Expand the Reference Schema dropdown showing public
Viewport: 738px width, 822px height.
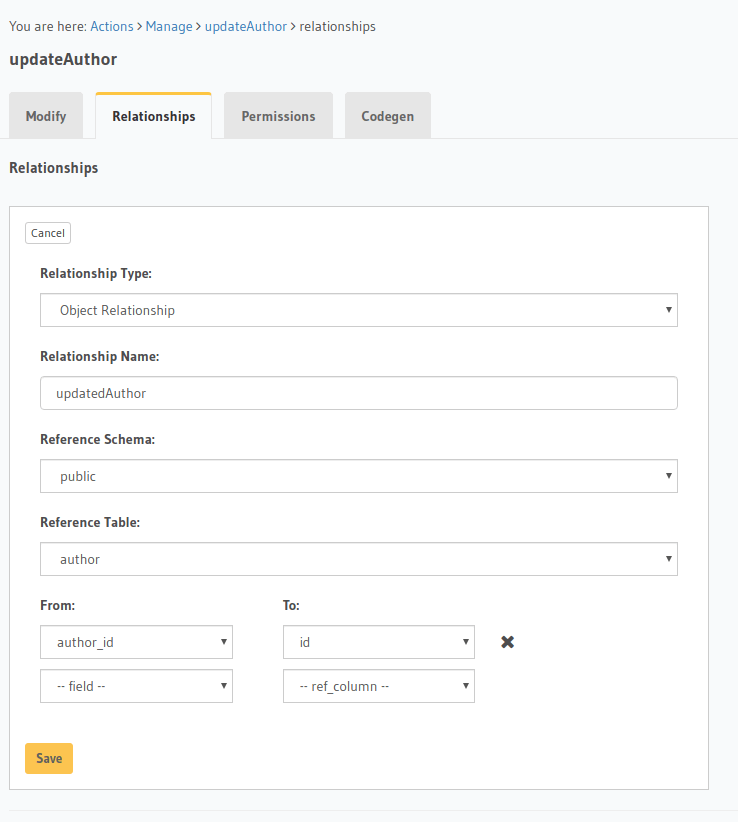[x=358, y=476]
